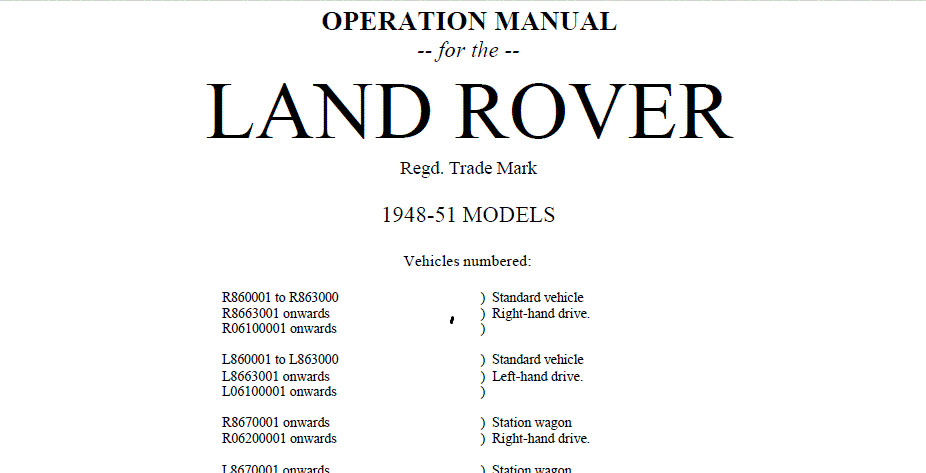Click Right-hand drive. beside R06200001 onwards
Image resolution: width=926 pixels, height=473 pixels.
click(540, 439)
